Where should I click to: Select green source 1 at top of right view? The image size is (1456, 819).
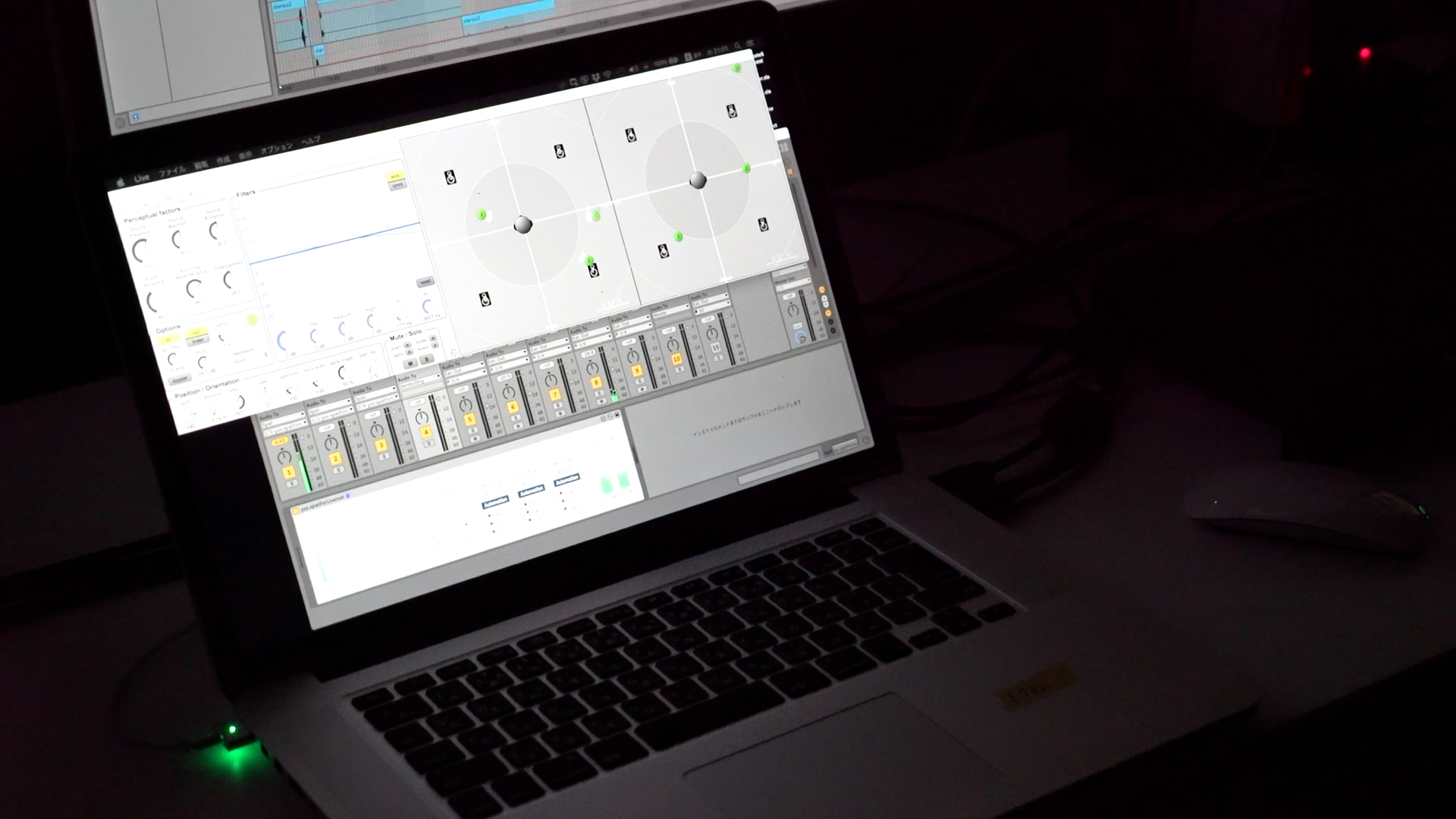point(736,68)
